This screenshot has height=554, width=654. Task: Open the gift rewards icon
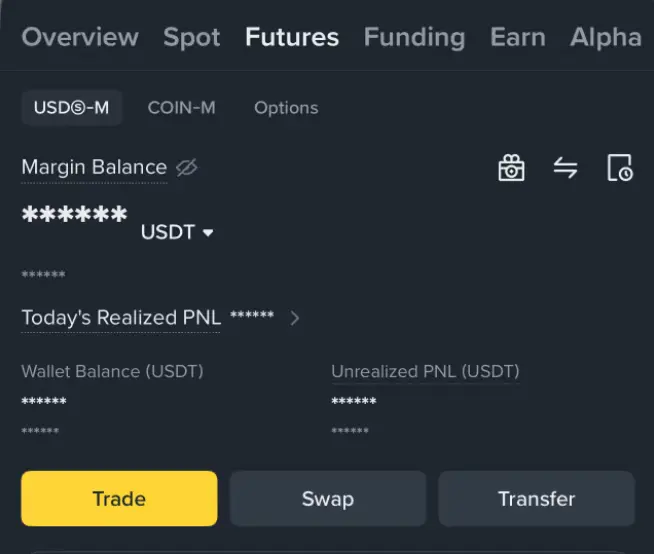[x=511, y=168]
